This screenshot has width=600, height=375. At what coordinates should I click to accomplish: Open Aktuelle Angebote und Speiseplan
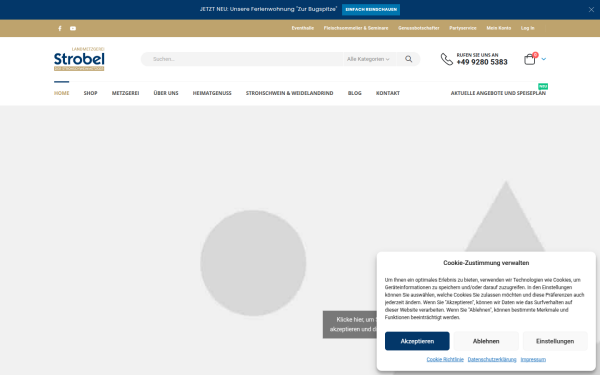click(498, 93)
